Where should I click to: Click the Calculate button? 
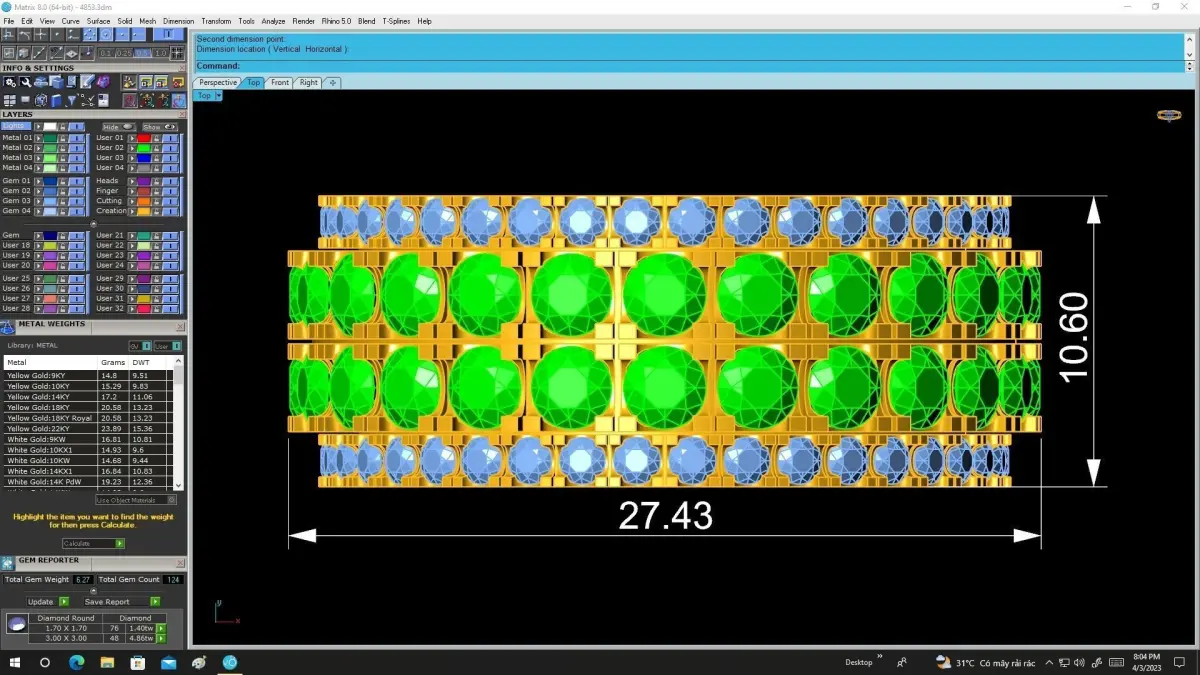pos(93,543)
